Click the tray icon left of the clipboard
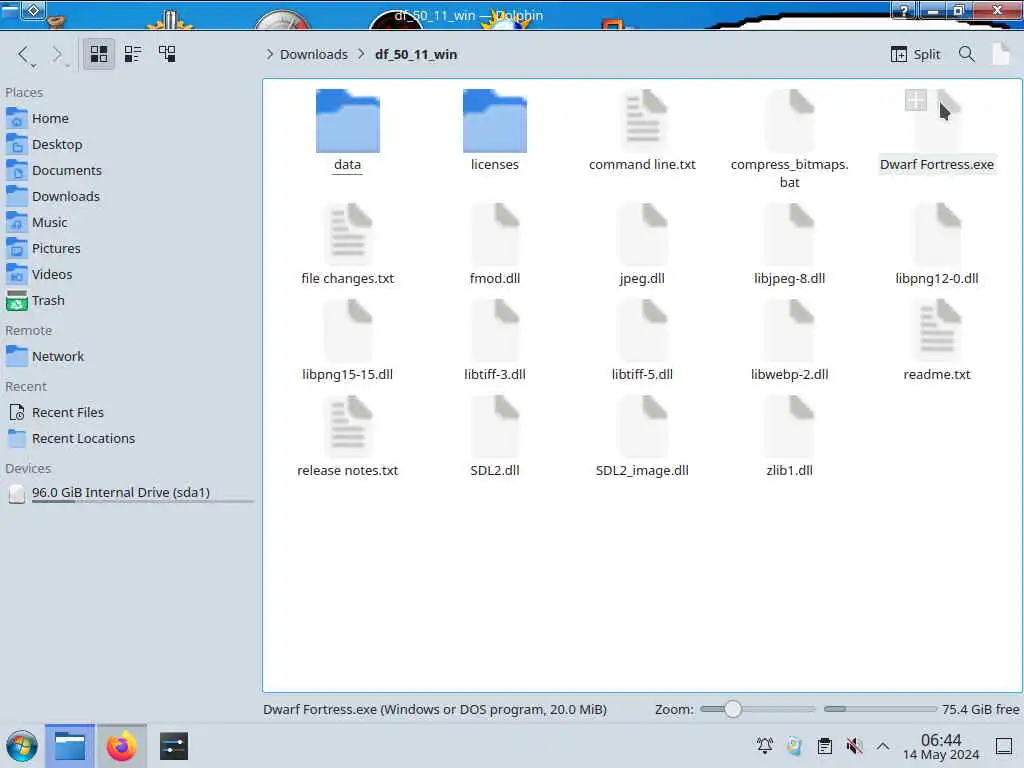 (x=794, y=746)
